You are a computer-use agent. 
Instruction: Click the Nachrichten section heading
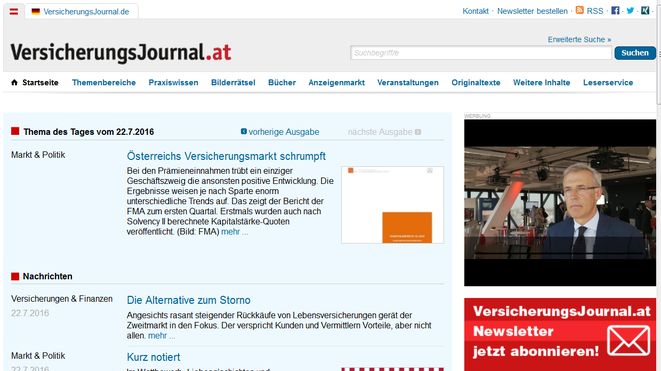click(47, 276)
